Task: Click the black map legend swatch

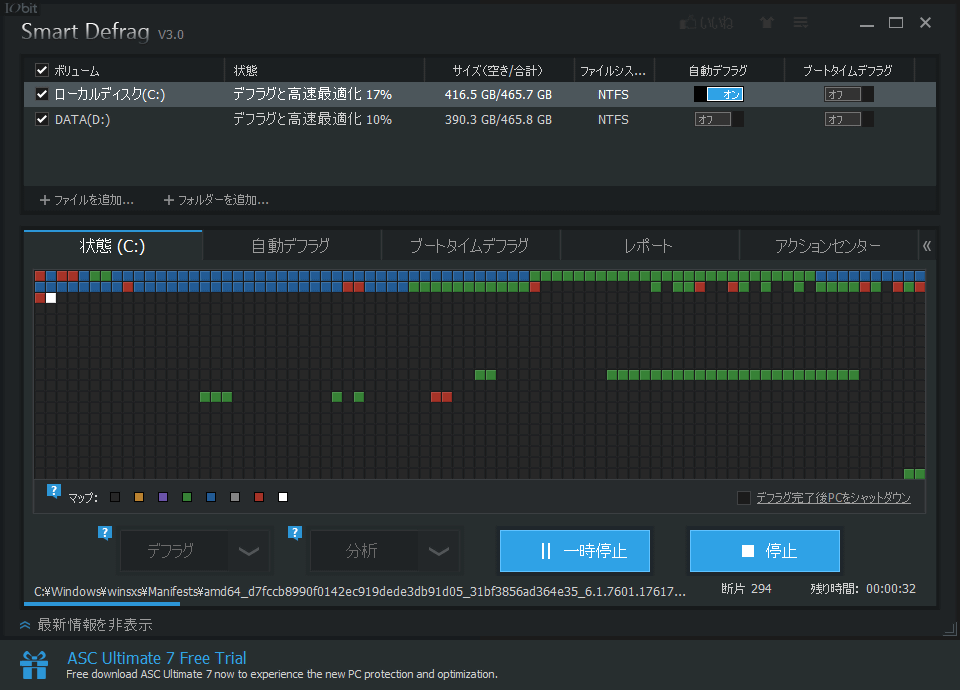Action: [115, 497]
